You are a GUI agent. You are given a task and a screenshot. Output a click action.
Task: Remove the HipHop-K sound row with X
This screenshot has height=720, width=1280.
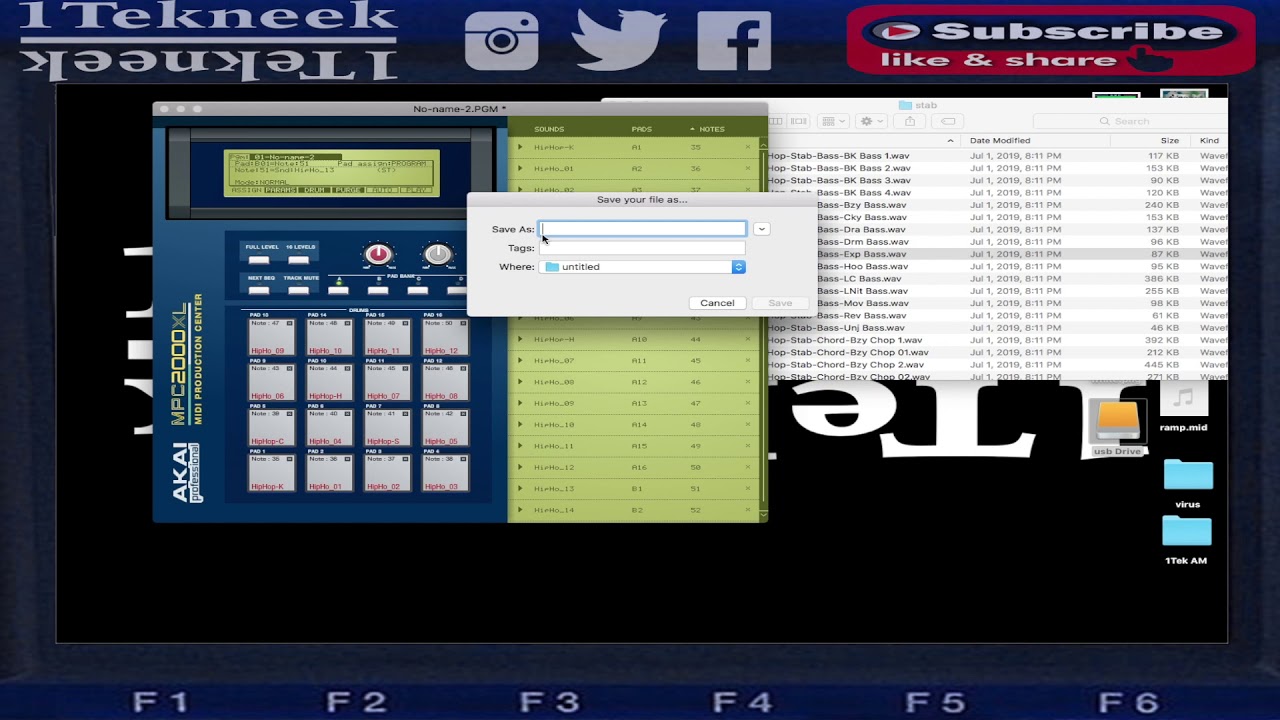(748, 147)
